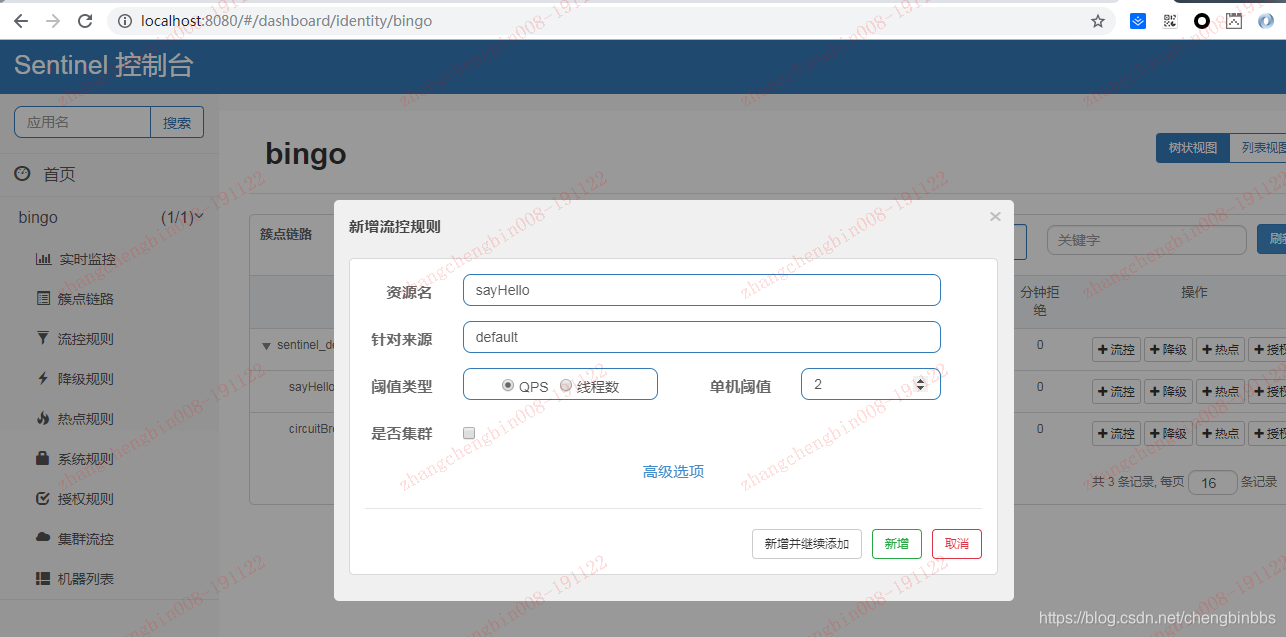Click the 针对来源 input field
Image resolution: width=1286 pixels, height=637 pixels.
click(702, 337)
